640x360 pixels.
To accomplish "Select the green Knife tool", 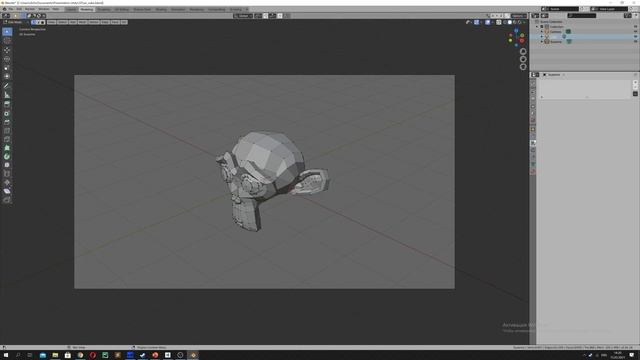I will (x=7, y=148).
